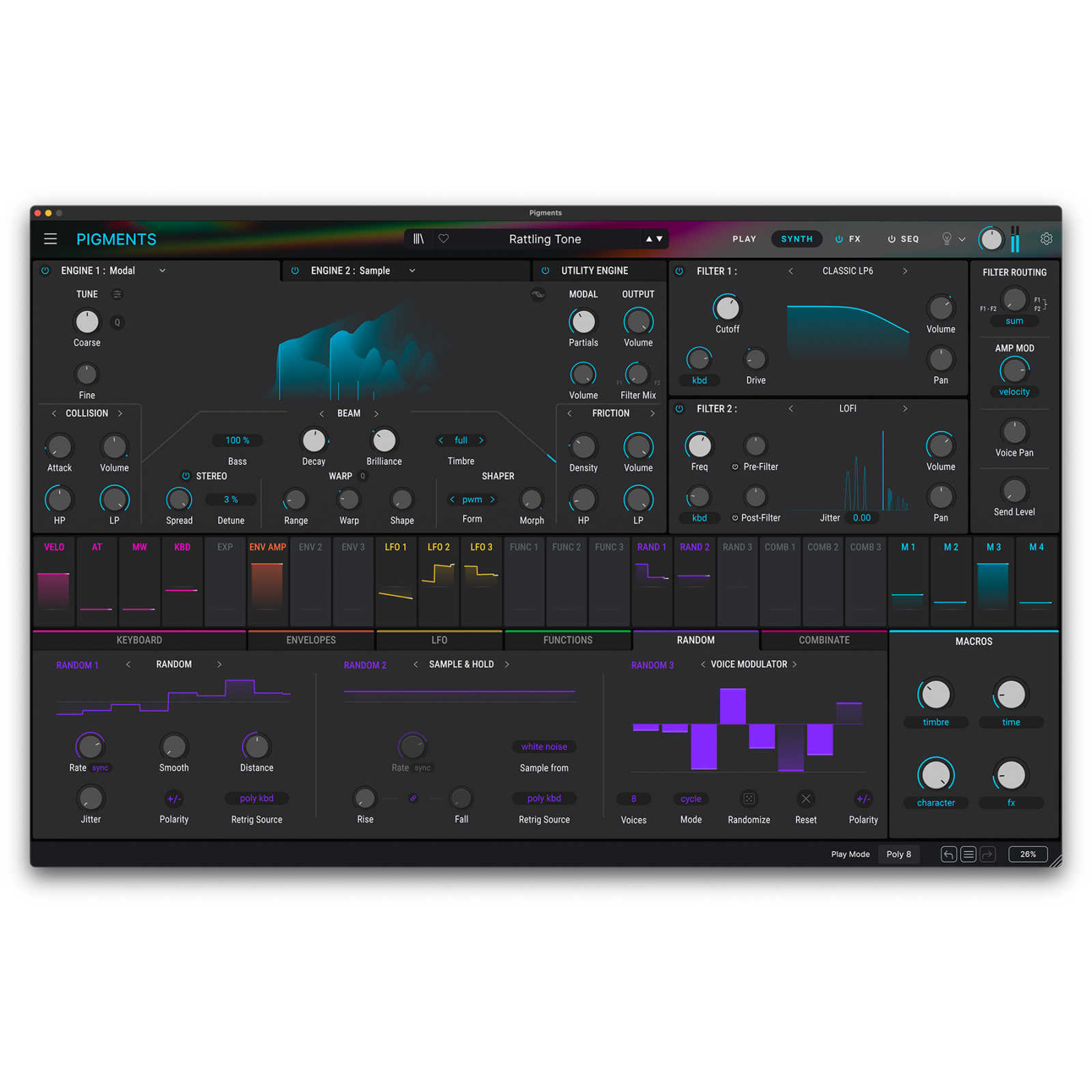The height and width of the screenshot is (1092, 1092).
Task: Select previous Filter 2 type arrow
Action: 791,408
